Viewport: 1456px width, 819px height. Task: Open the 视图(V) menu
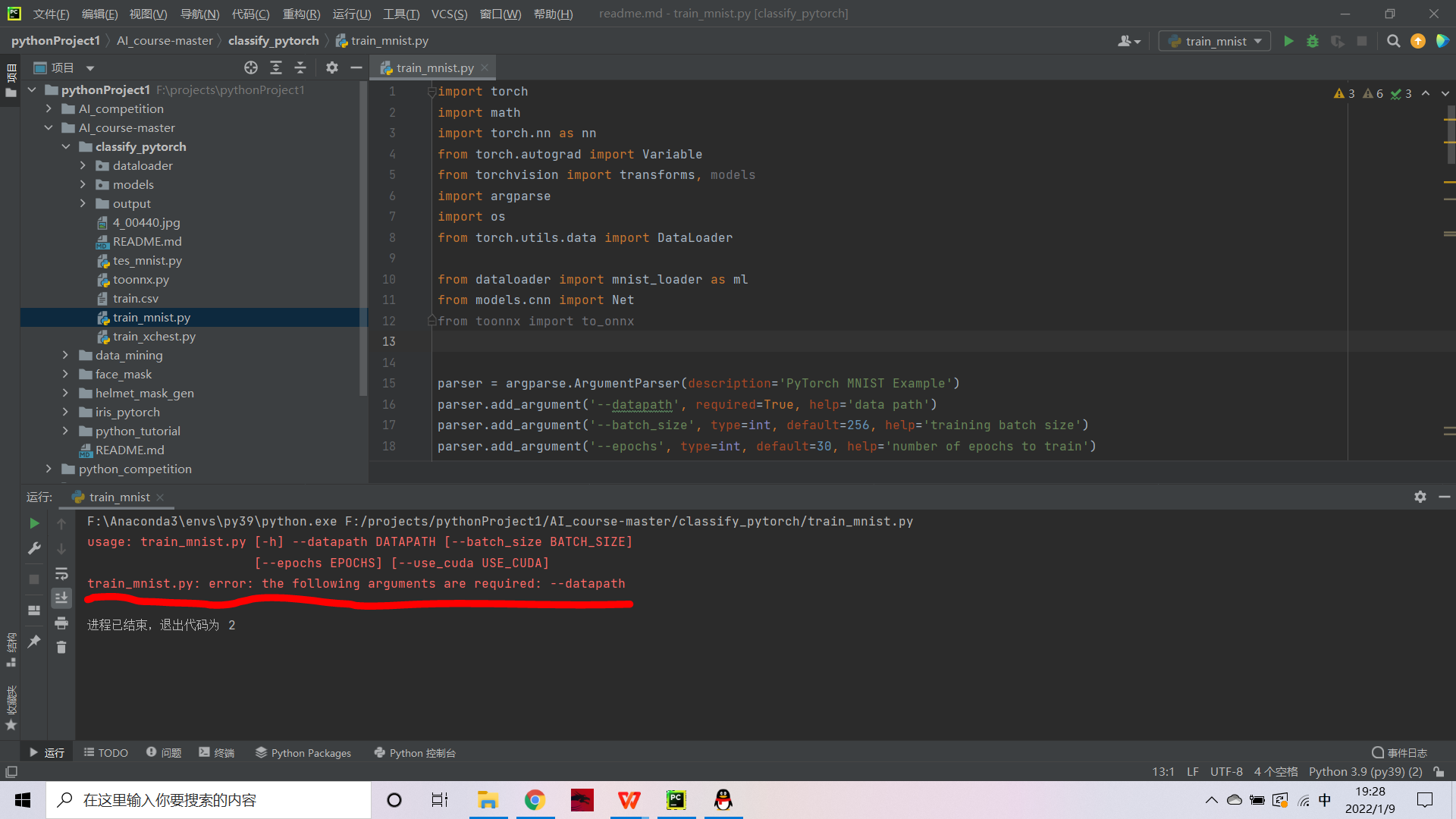[x=149, y=14]
